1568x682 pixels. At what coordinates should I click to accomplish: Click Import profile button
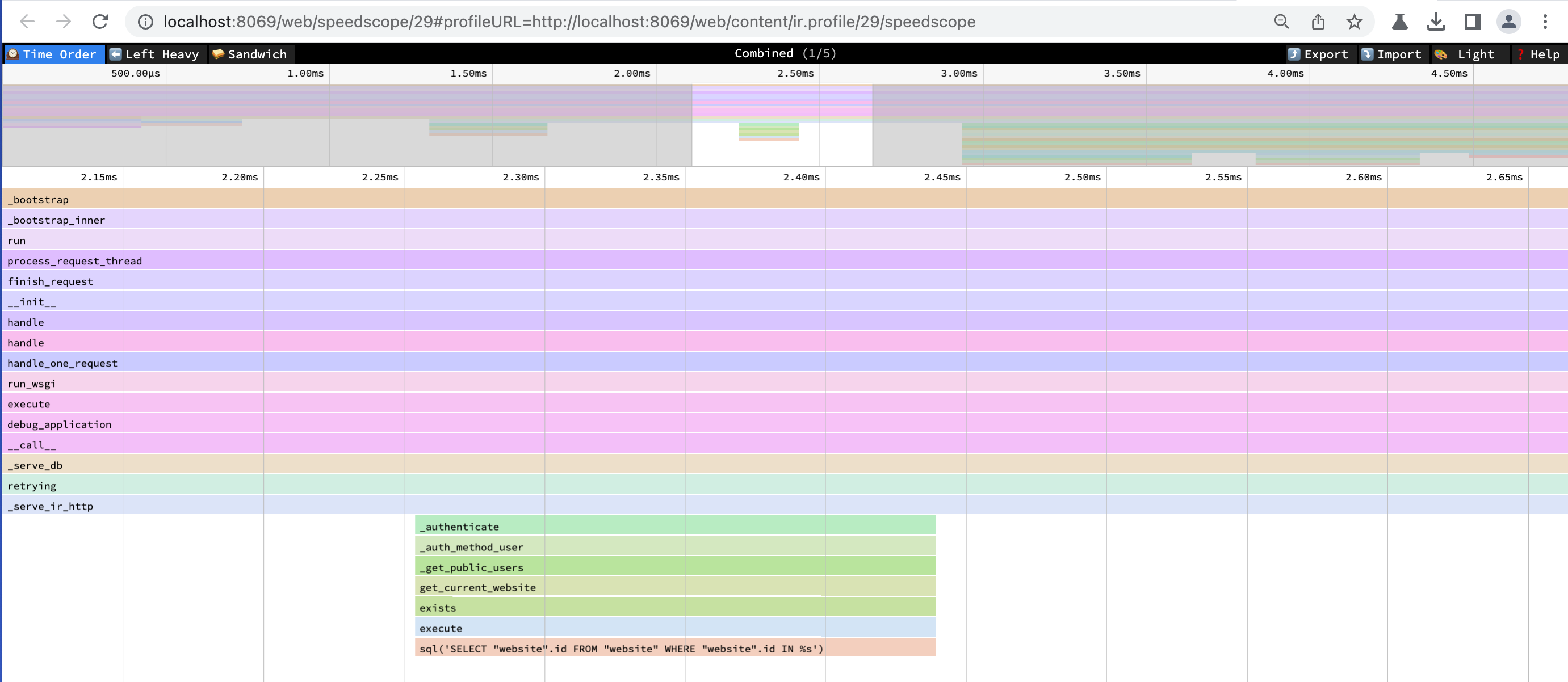[x=1391, y=54]
